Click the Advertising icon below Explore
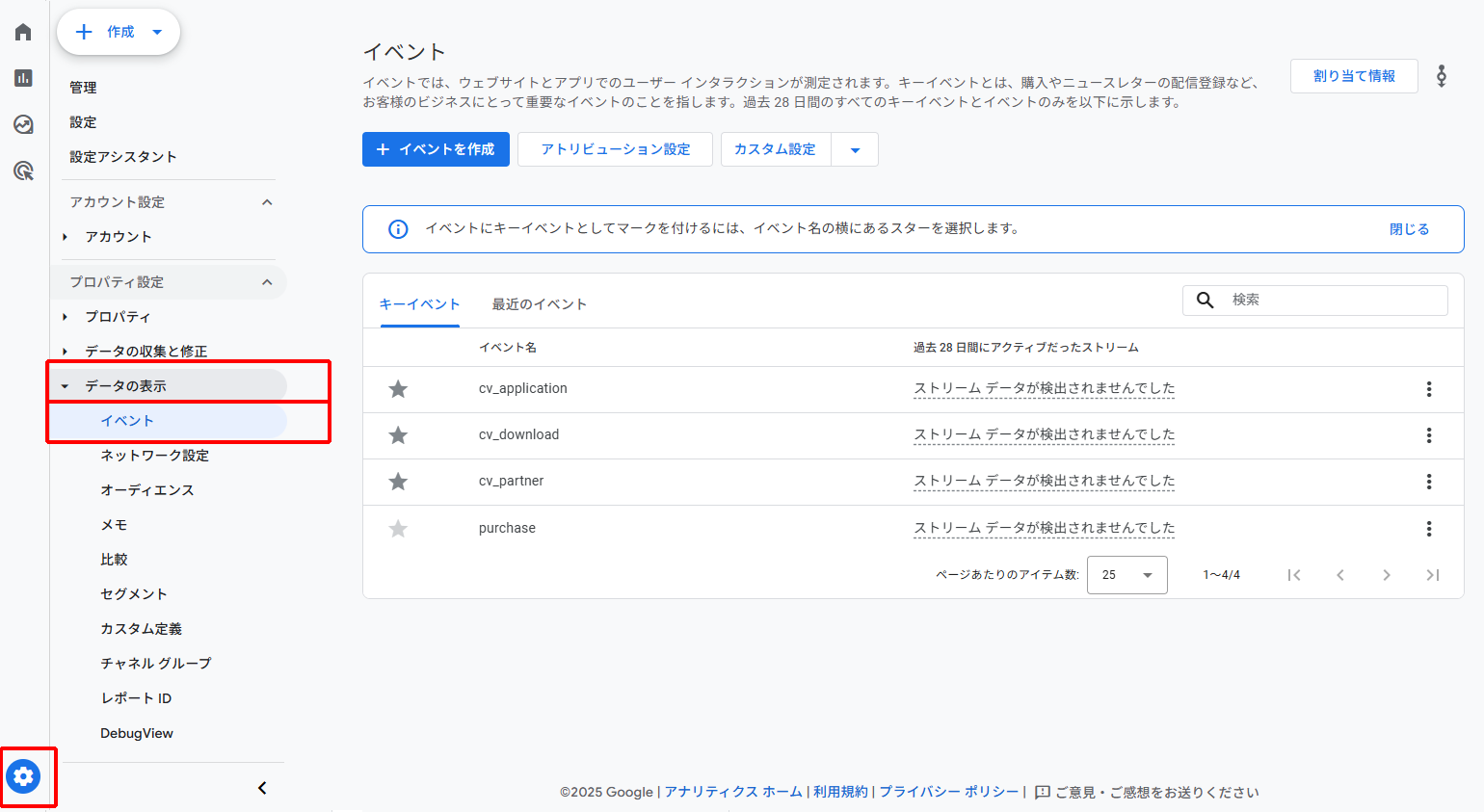 22,170
